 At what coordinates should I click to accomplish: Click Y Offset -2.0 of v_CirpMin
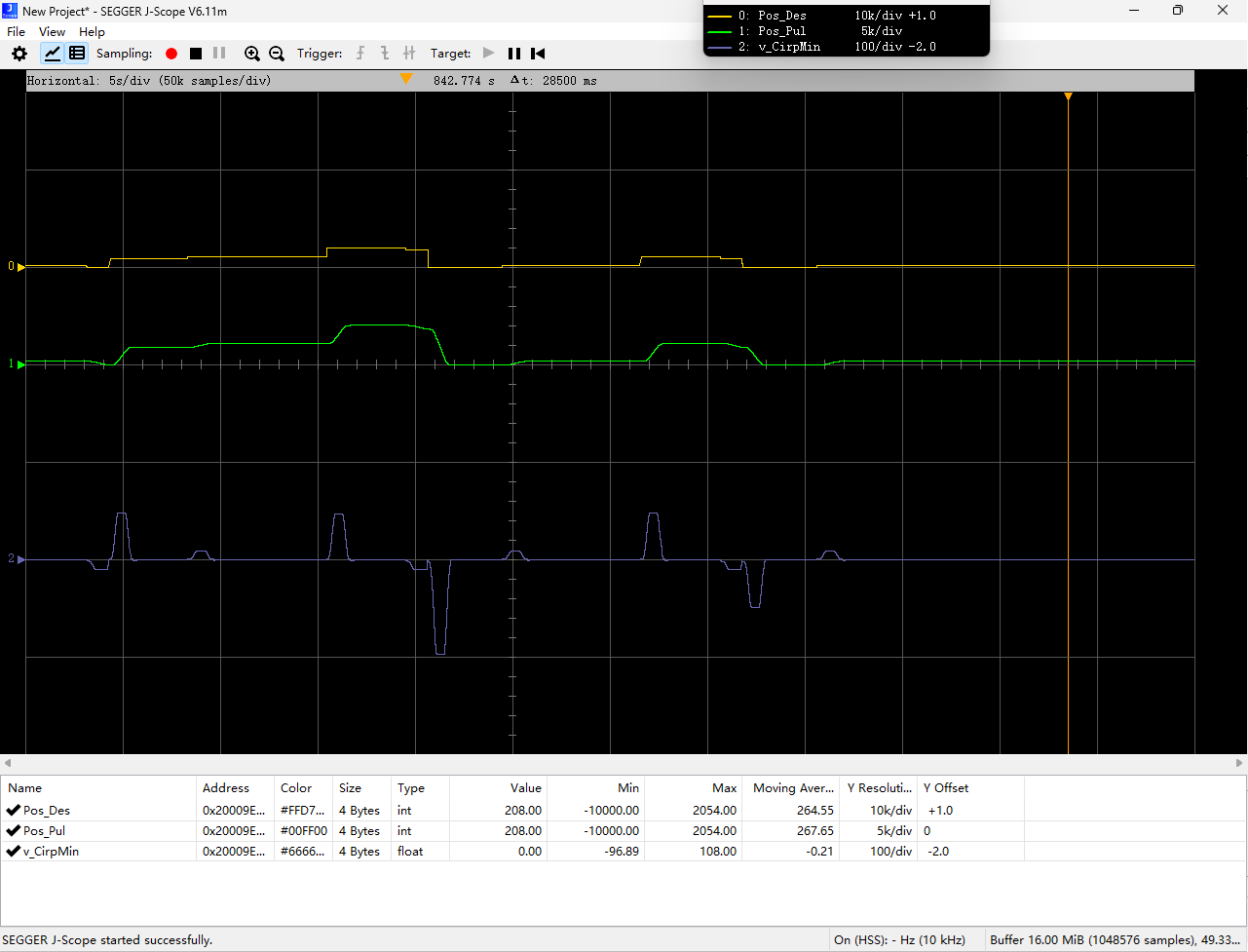pos(970,851)
